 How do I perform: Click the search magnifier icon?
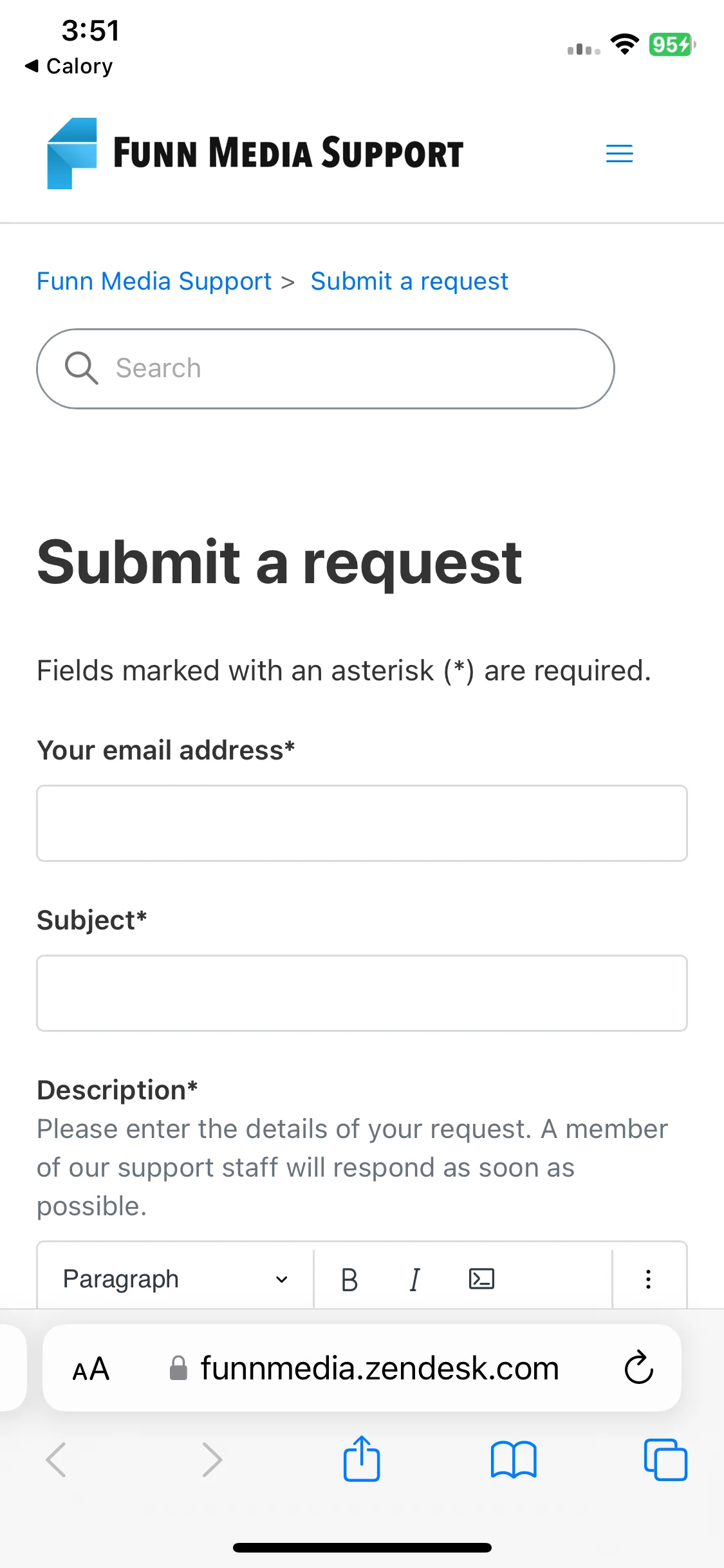coord(82,368)
